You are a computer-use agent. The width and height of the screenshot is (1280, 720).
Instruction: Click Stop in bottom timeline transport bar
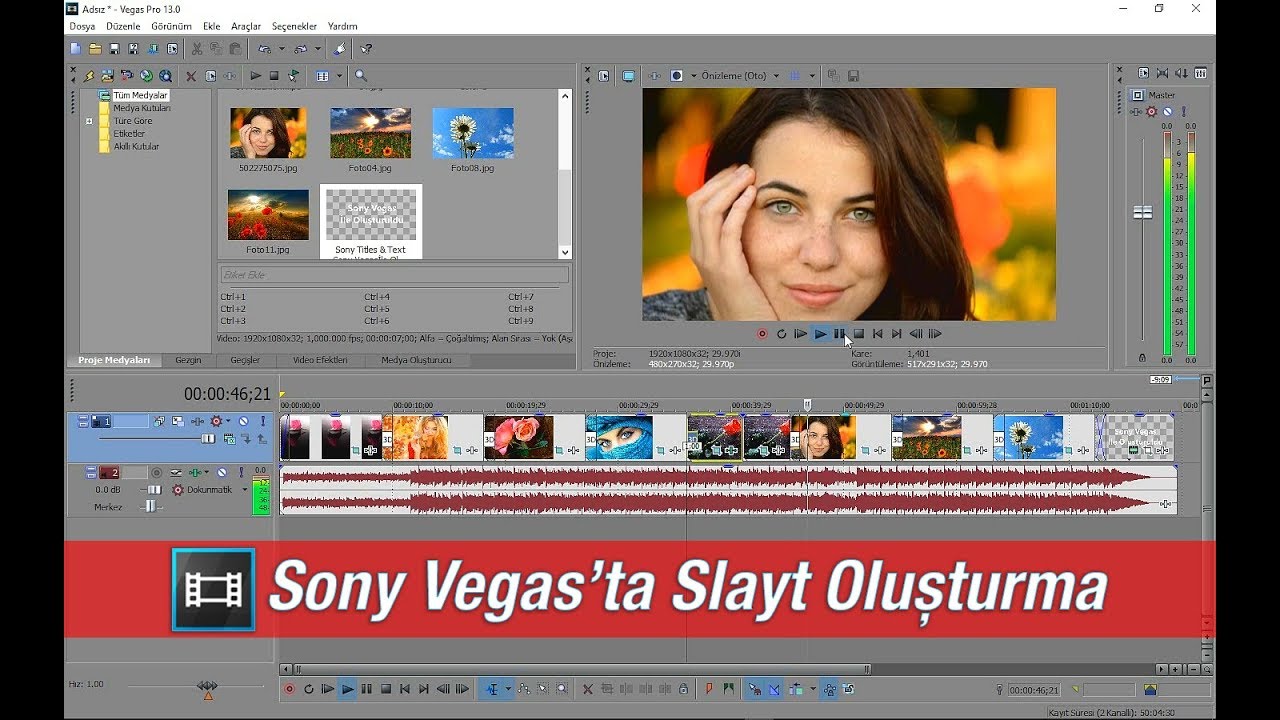pos(386,689)
